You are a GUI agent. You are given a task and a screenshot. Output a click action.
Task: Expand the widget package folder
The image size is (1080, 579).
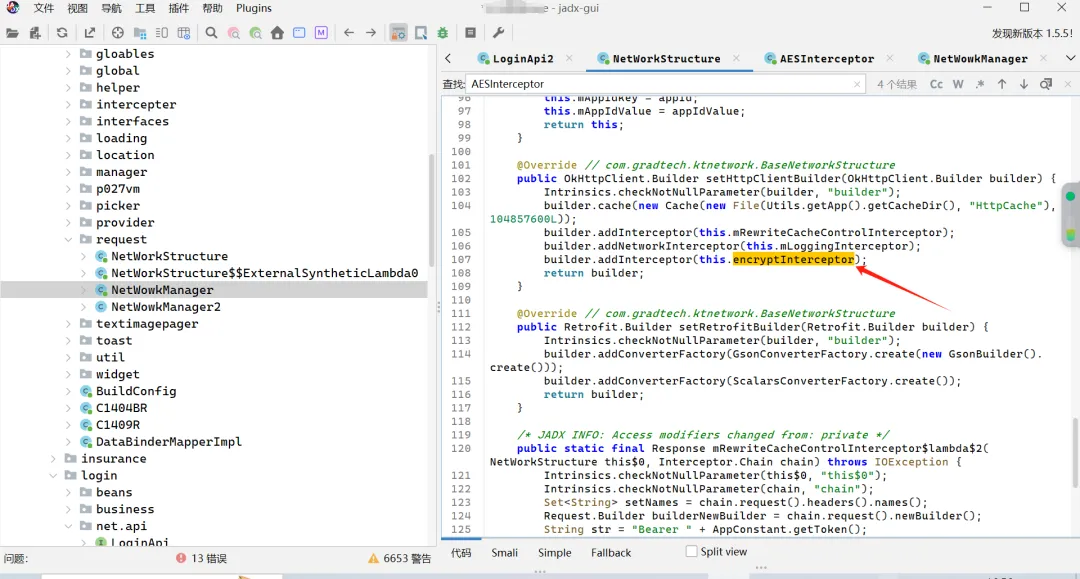coord(68,375)
